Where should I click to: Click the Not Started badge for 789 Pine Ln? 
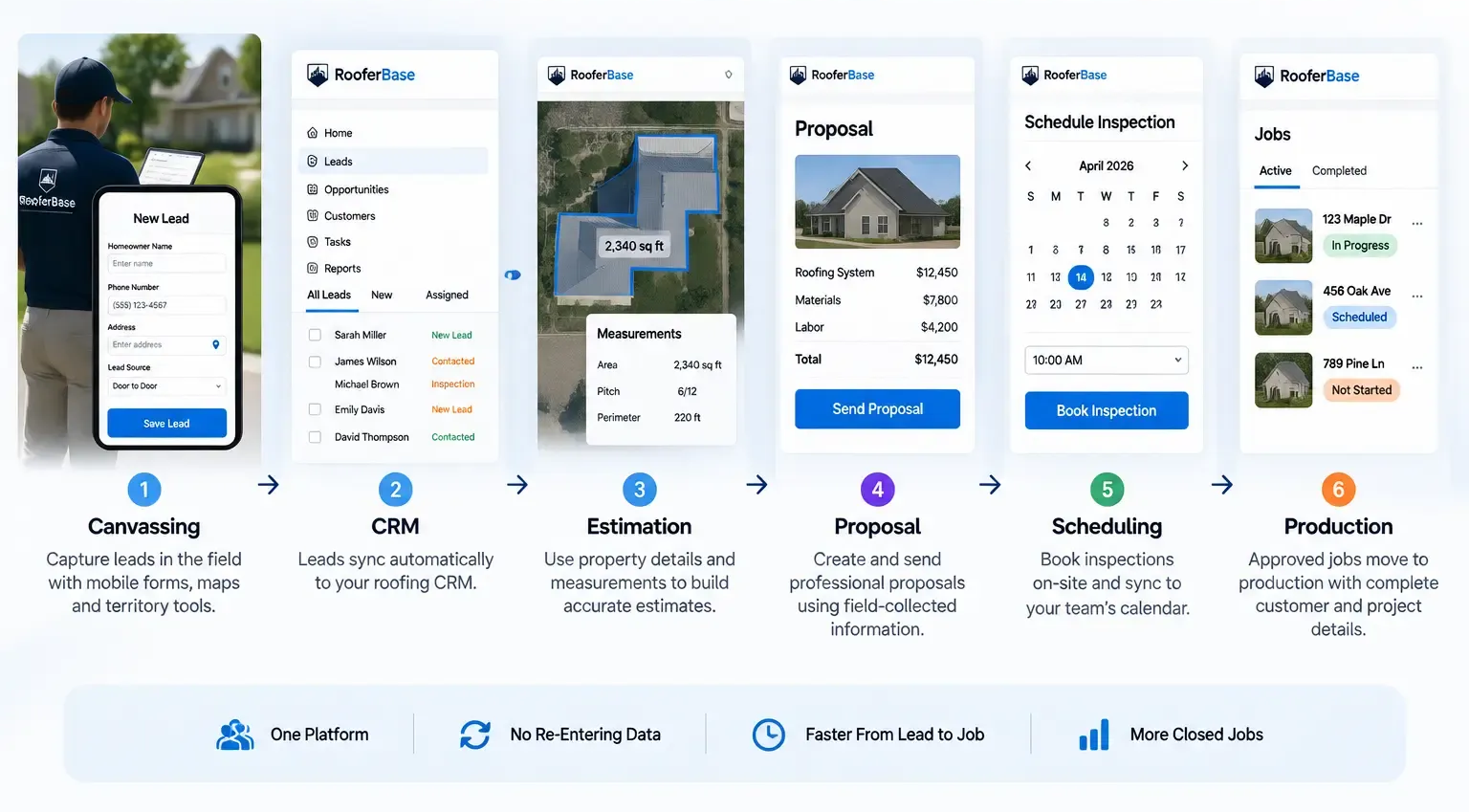tap(1361, 390)
